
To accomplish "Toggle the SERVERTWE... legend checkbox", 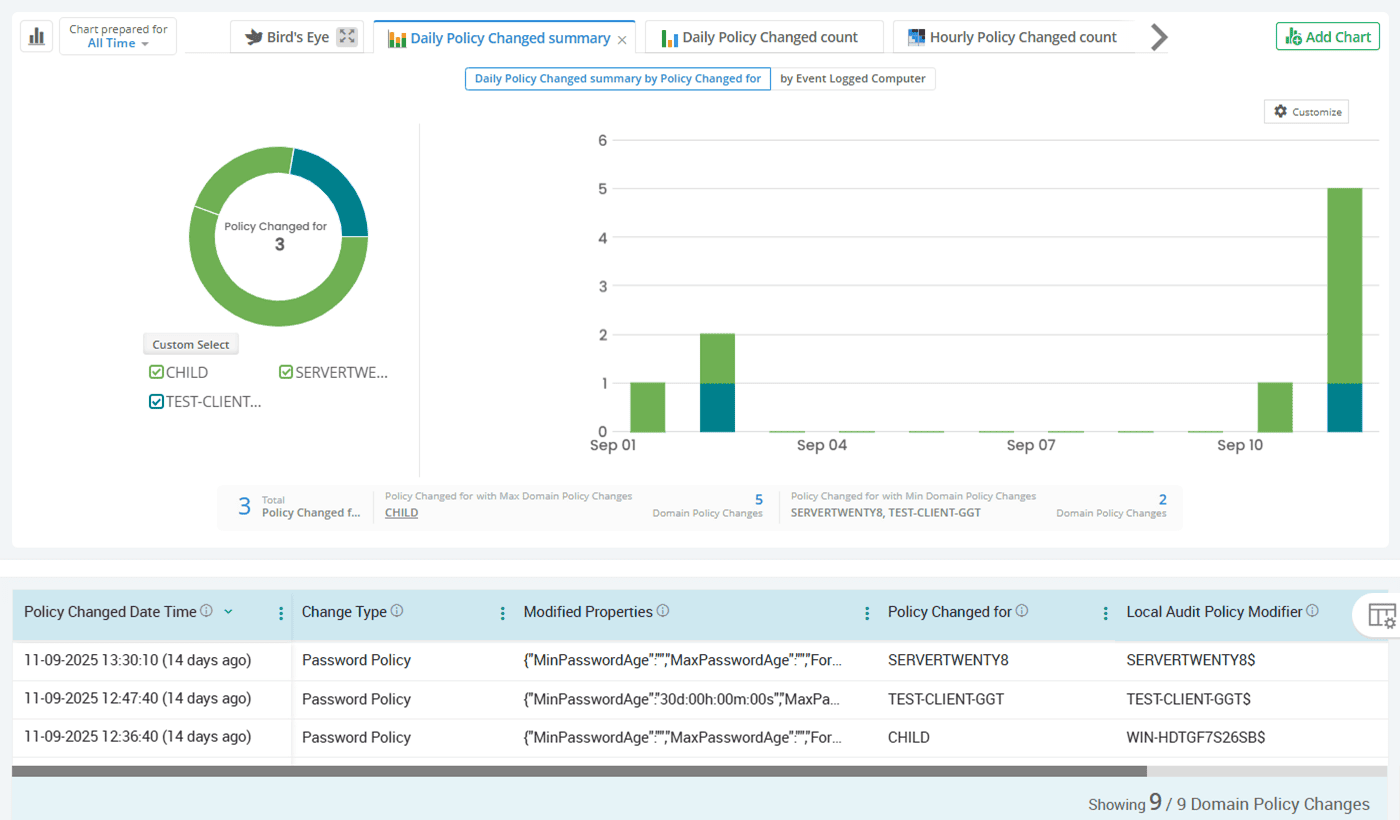I will click(x=286, y=372).
